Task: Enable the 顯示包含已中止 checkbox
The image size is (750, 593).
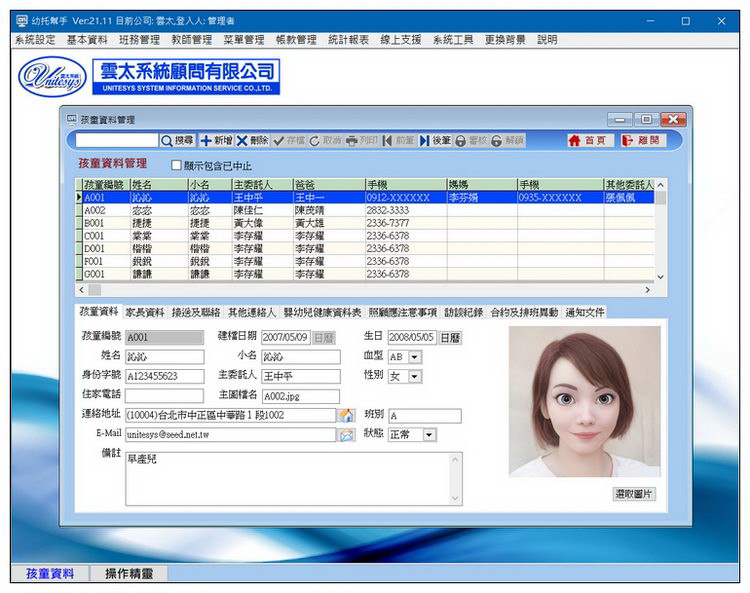Action: [x=177, y=165]
